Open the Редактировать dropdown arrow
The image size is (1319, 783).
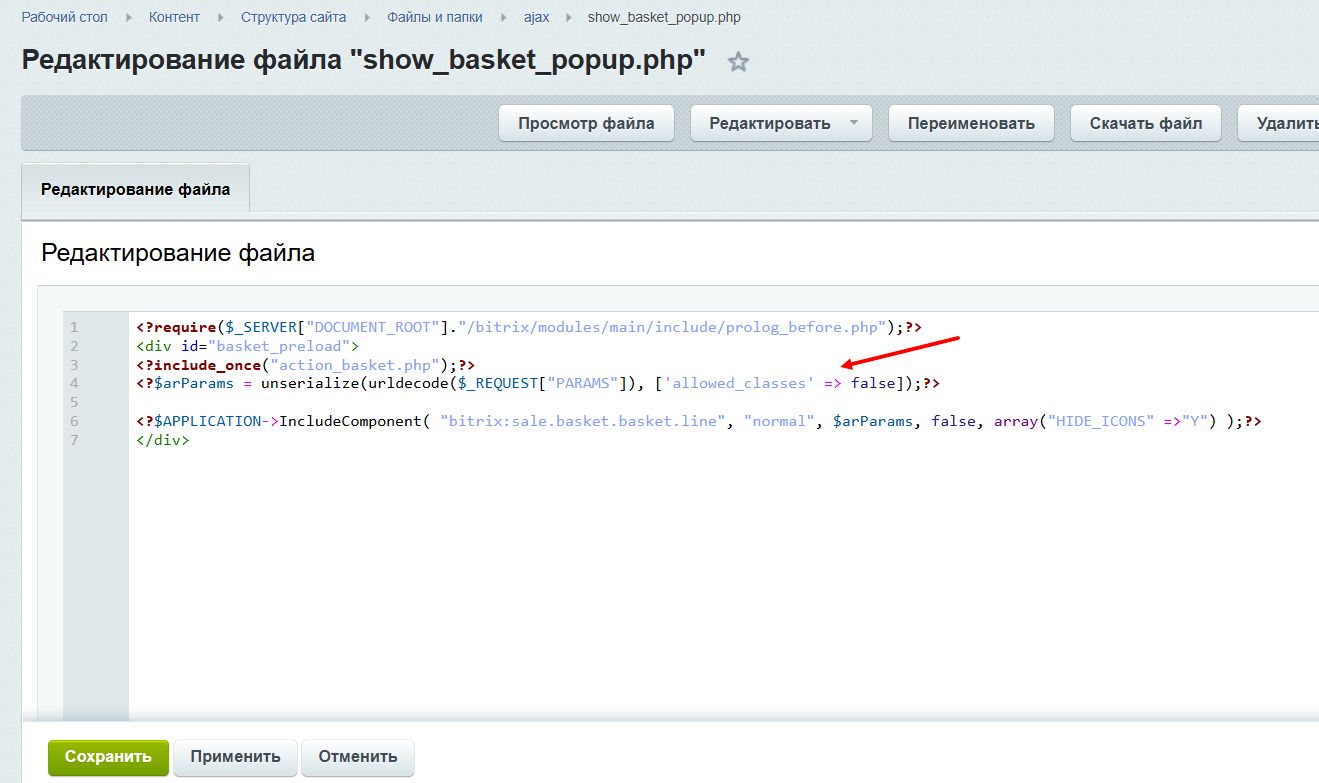tap(853, 123)
